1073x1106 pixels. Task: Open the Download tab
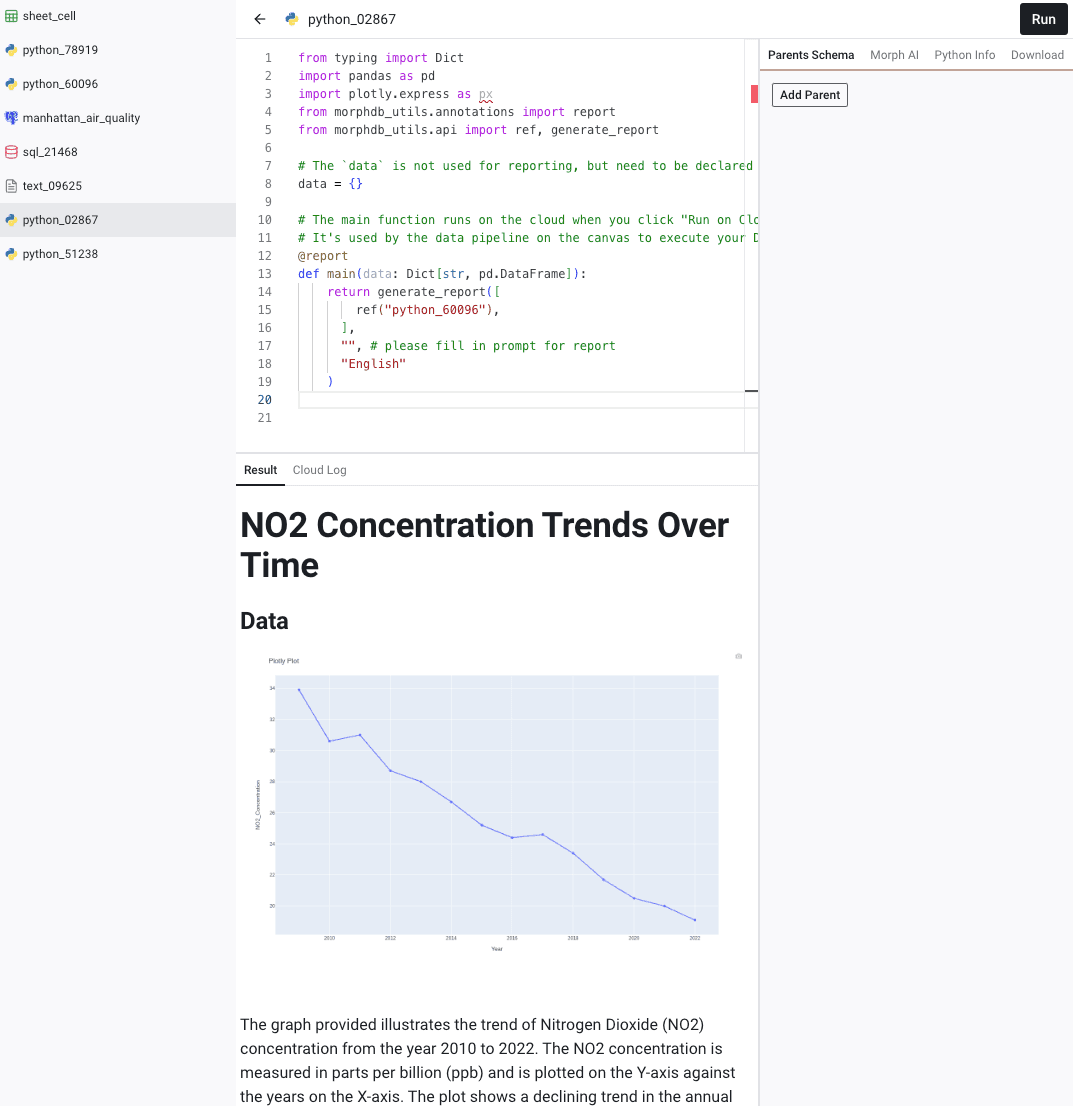[x=1037, y=55]
